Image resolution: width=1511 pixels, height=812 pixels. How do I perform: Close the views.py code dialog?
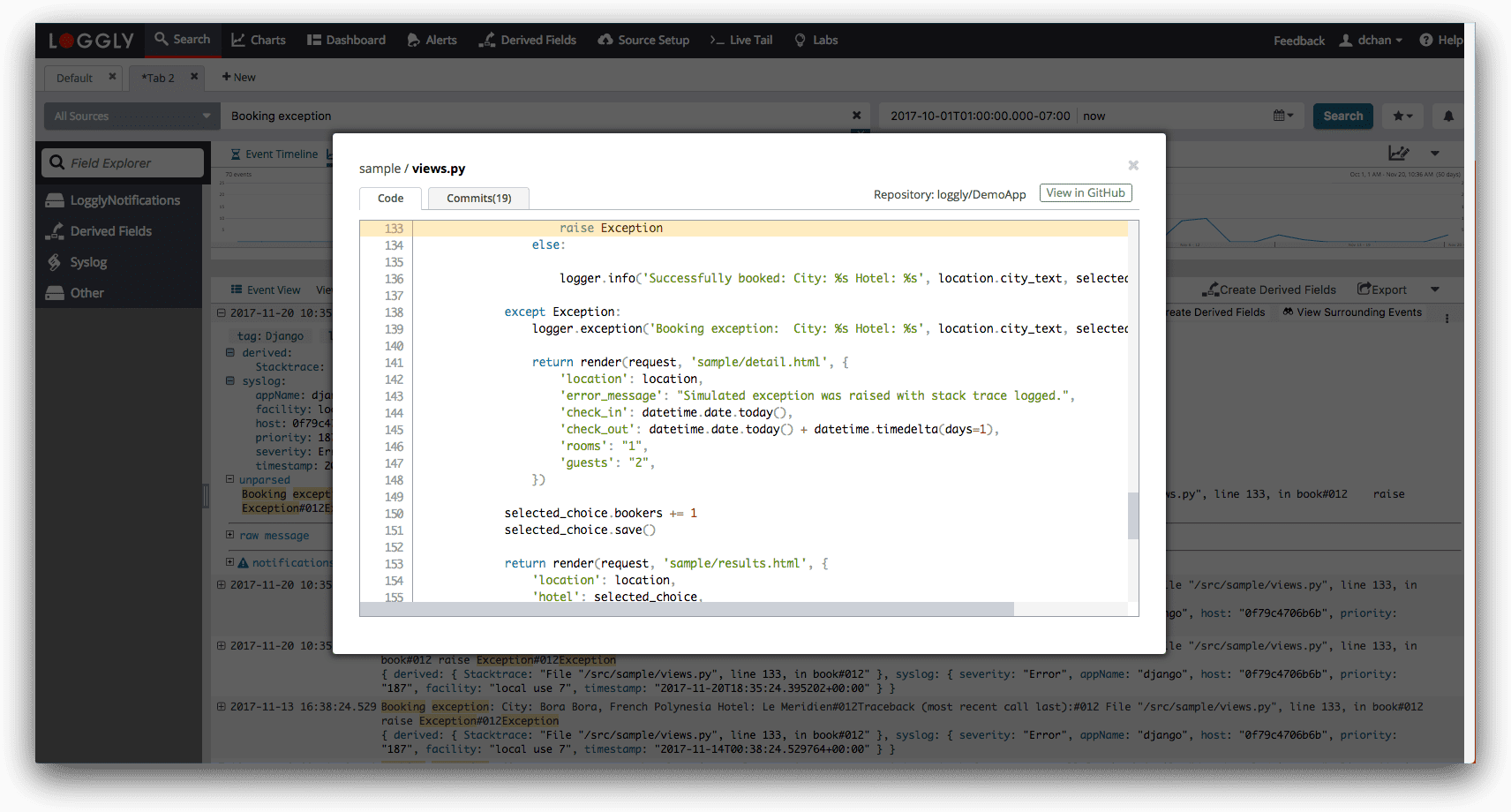(1133, 166)
